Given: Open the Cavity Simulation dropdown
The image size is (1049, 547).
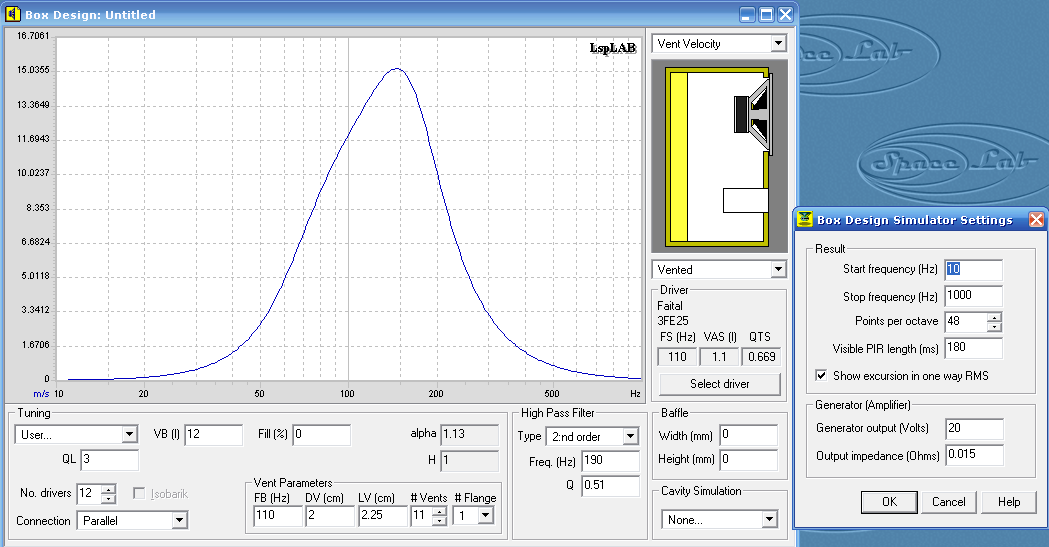Looking at the screenshot, I should pyautogui.click(x=769, y=520).
